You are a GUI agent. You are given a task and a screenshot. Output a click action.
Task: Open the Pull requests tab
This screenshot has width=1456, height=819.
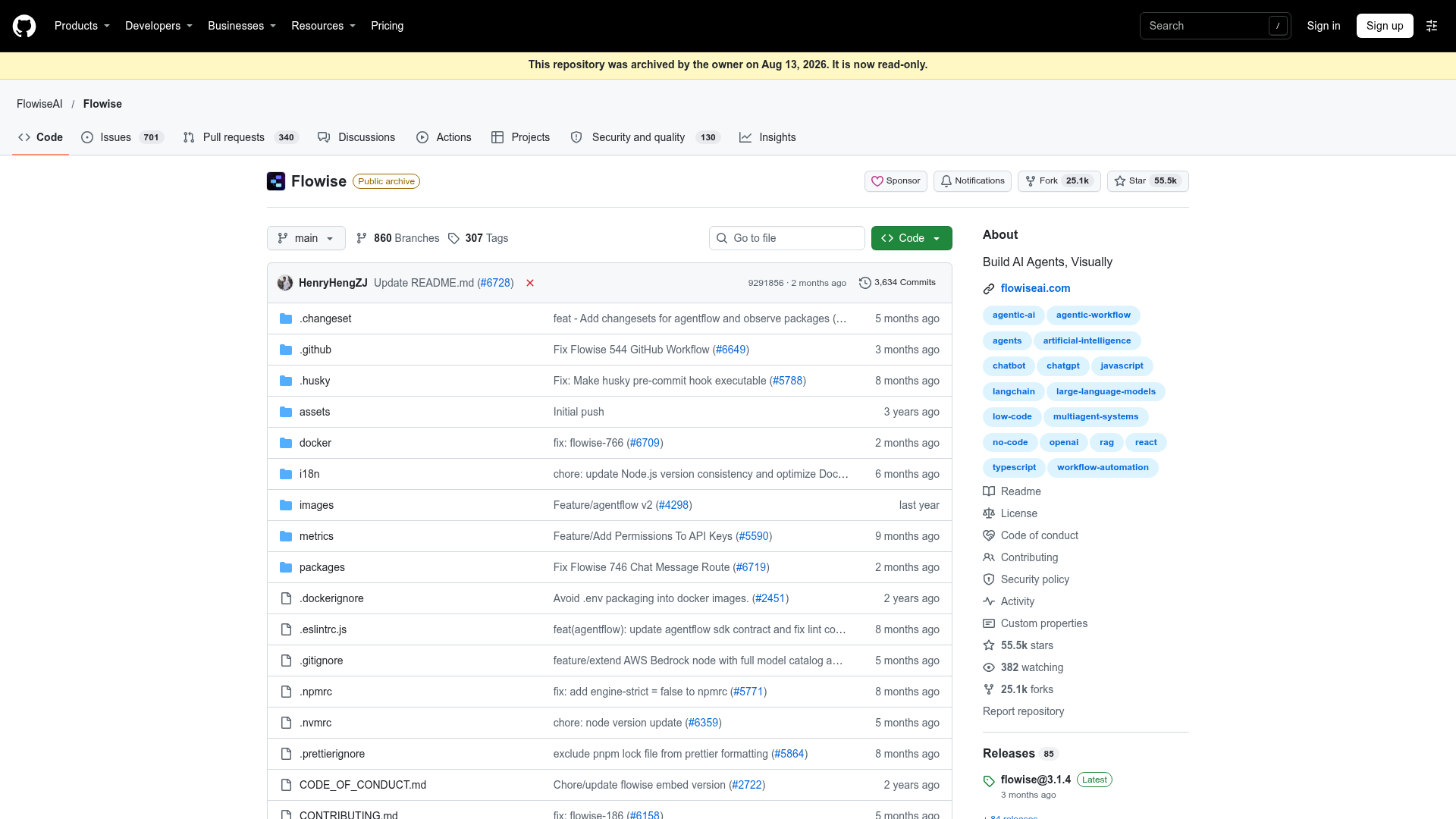(241, 137)
